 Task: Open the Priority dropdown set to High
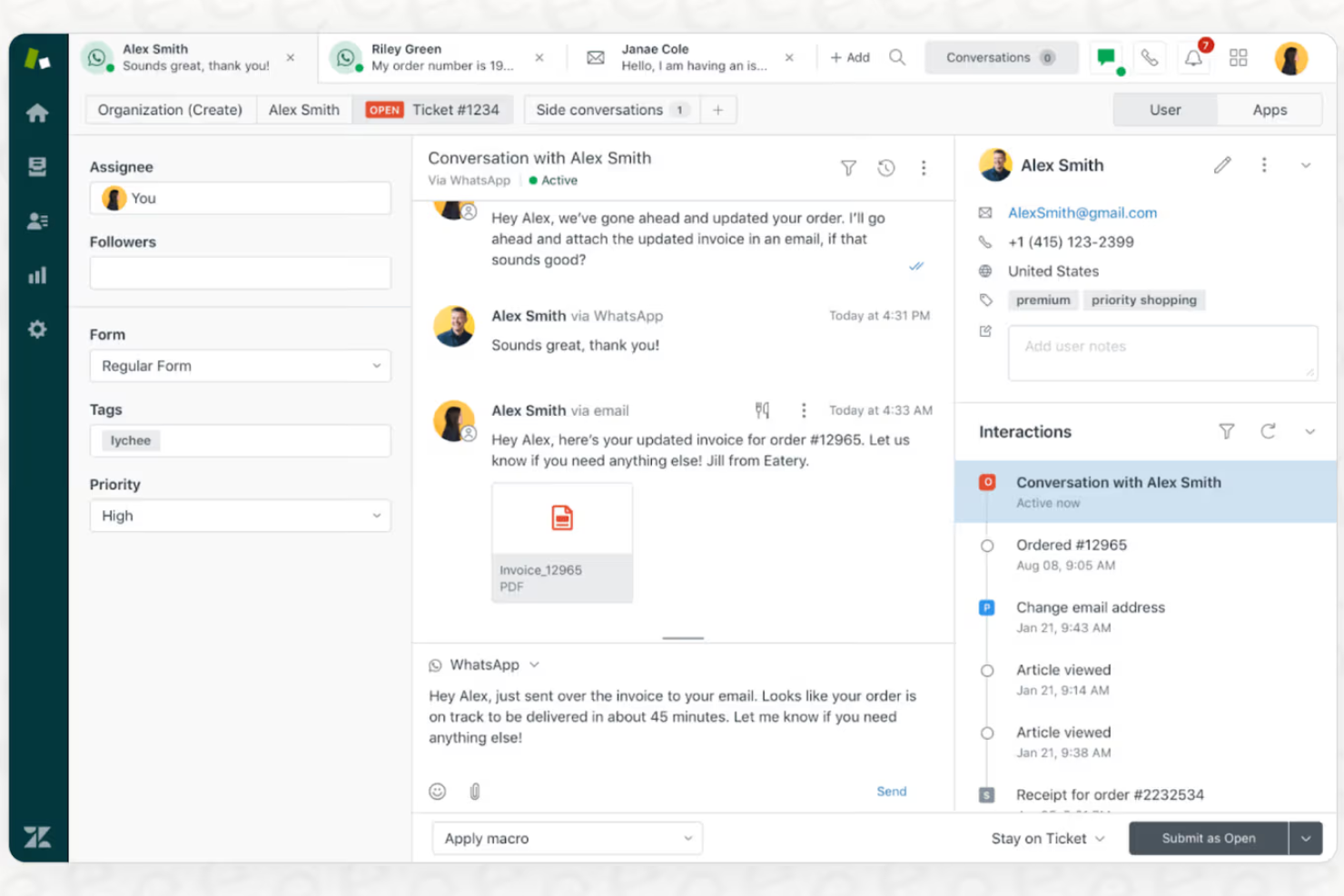[240, 516]
